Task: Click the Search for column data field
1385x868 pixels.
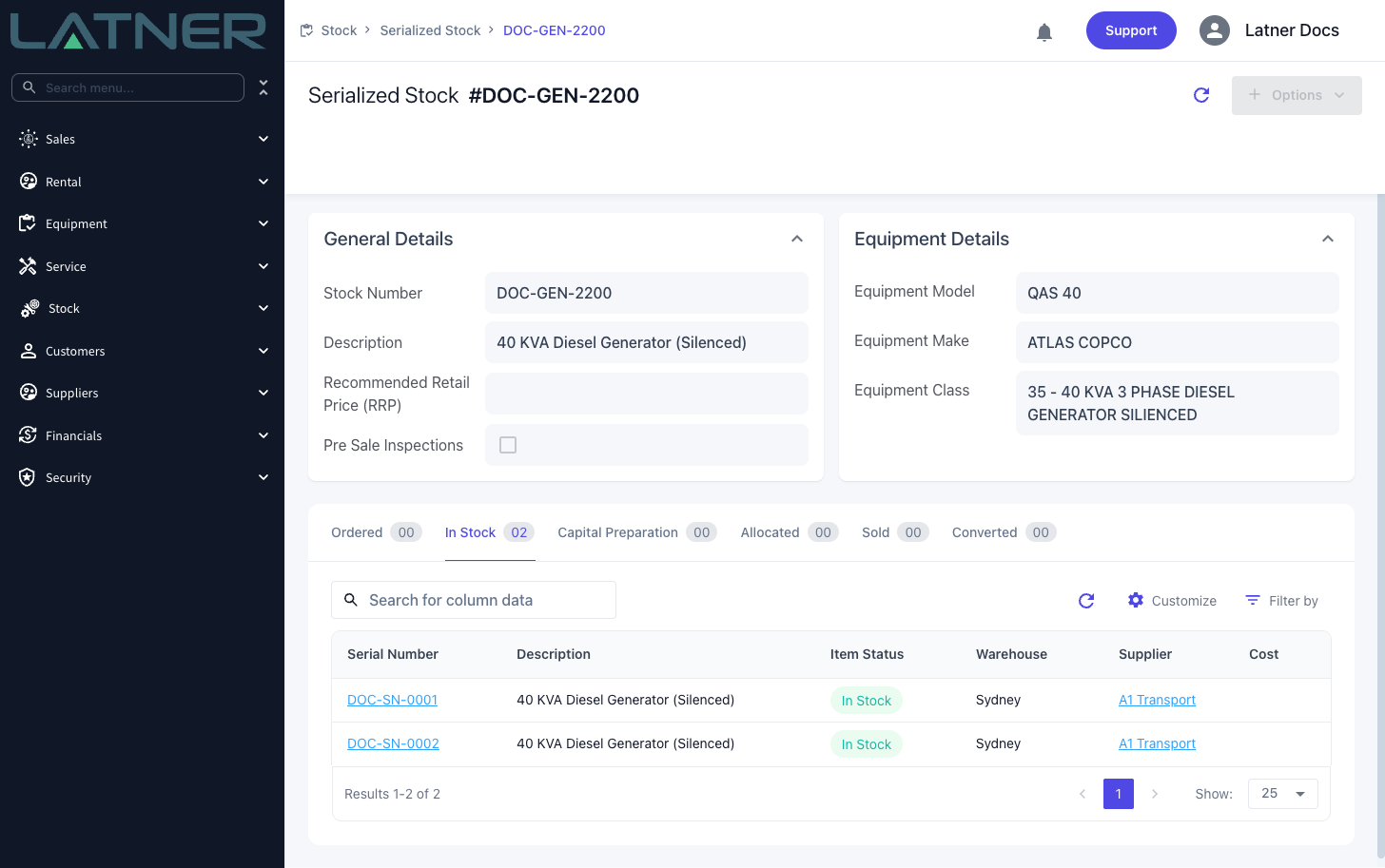Action: point(474,600)
